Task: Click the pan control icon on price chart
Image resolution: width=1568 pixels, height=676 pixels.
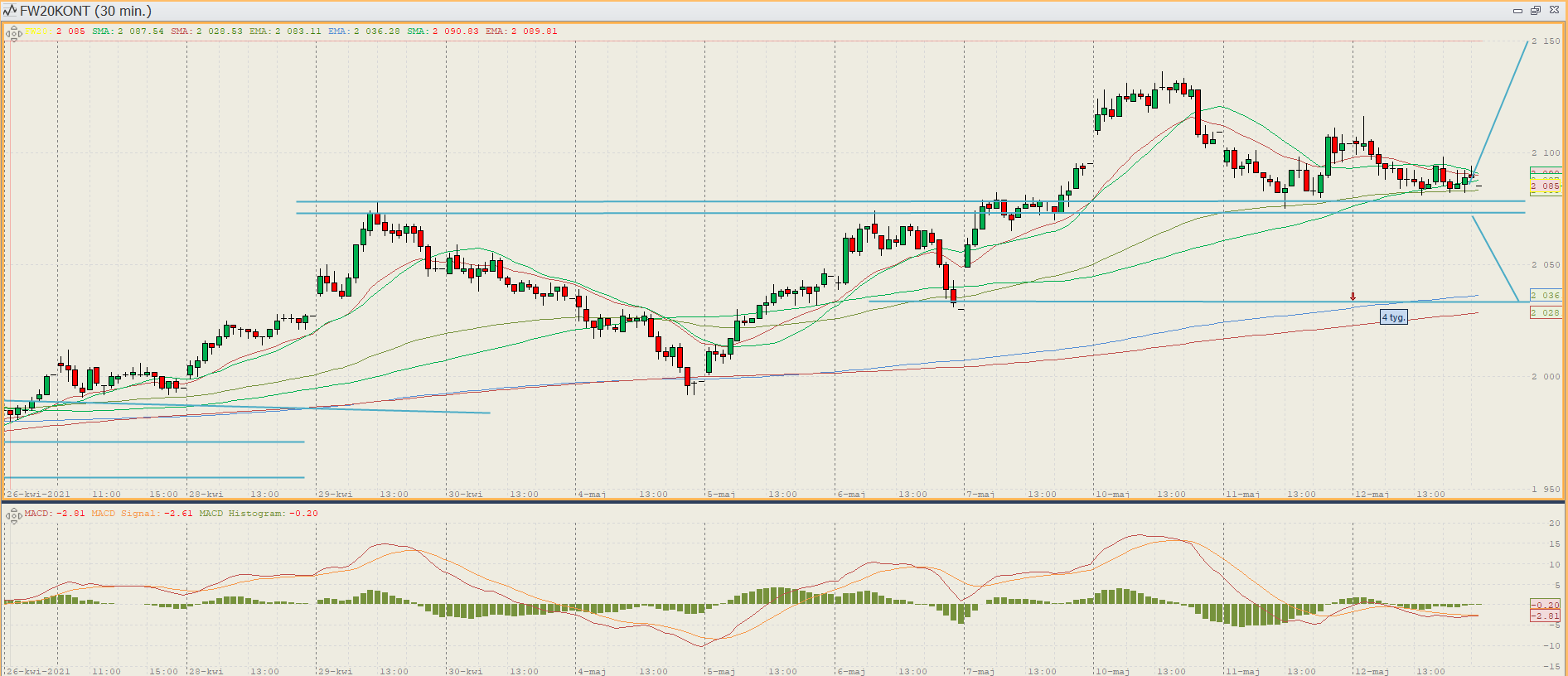Action: tap(13, 34)
